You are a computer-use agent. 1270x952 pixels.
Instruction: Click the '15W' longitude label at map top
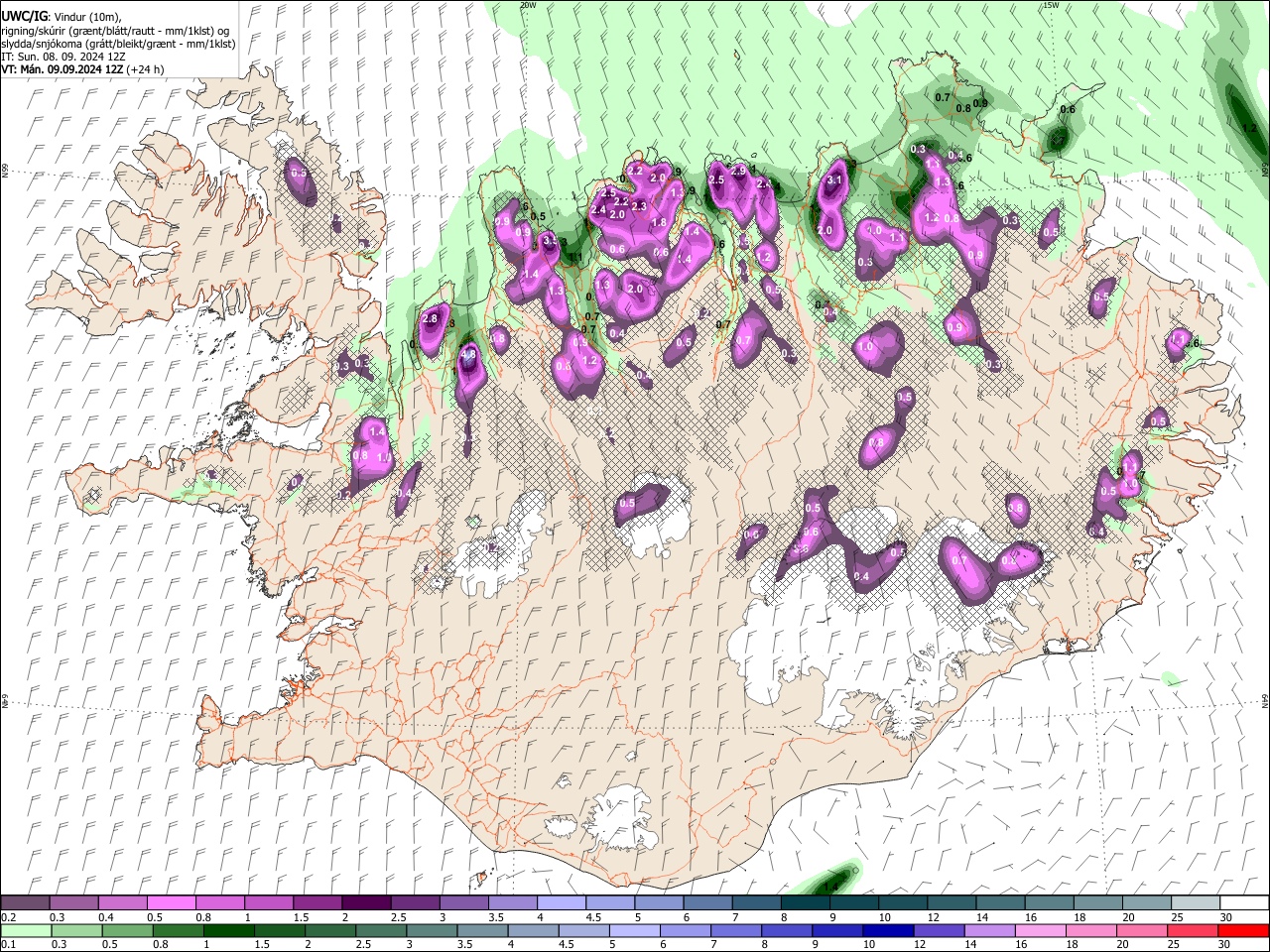(1052, 5)
